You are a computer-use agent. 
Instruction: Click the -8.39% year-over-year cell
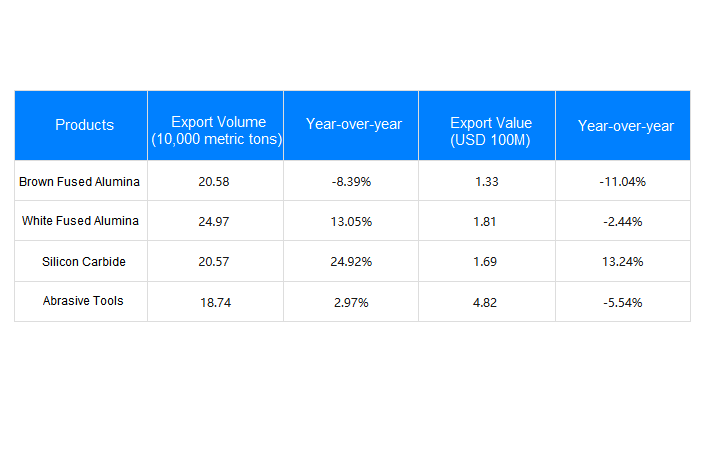click(x=351, y=180)
